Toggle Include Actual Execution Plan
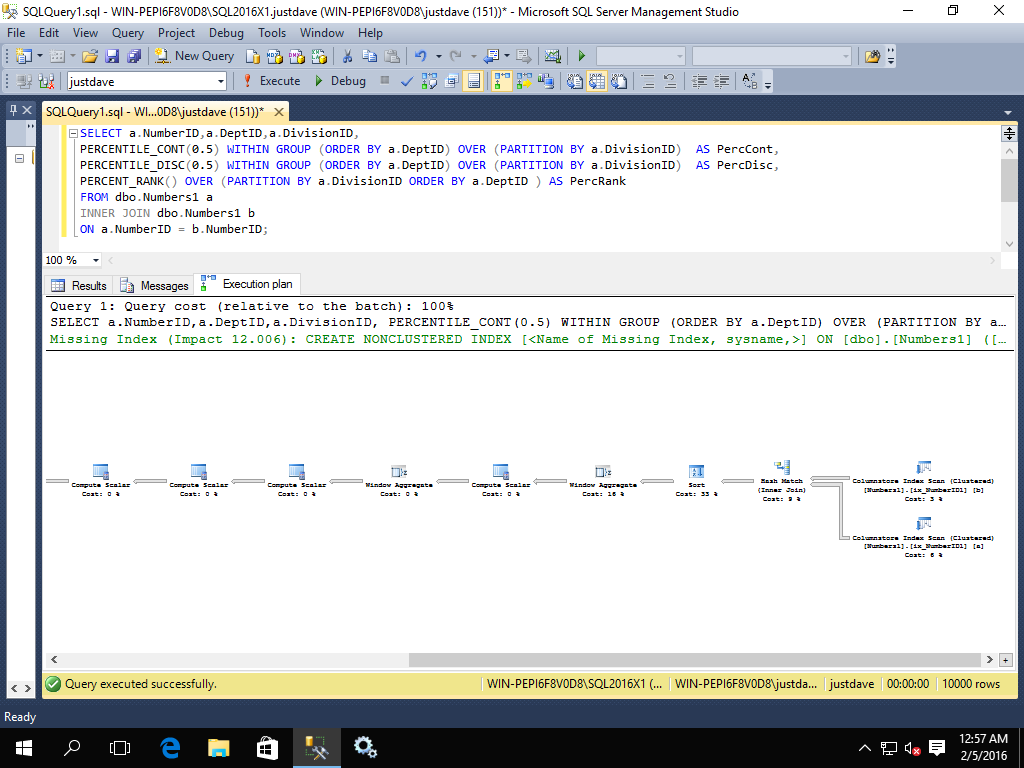This screenshot has height=768, width=1024. pos(501,81)
